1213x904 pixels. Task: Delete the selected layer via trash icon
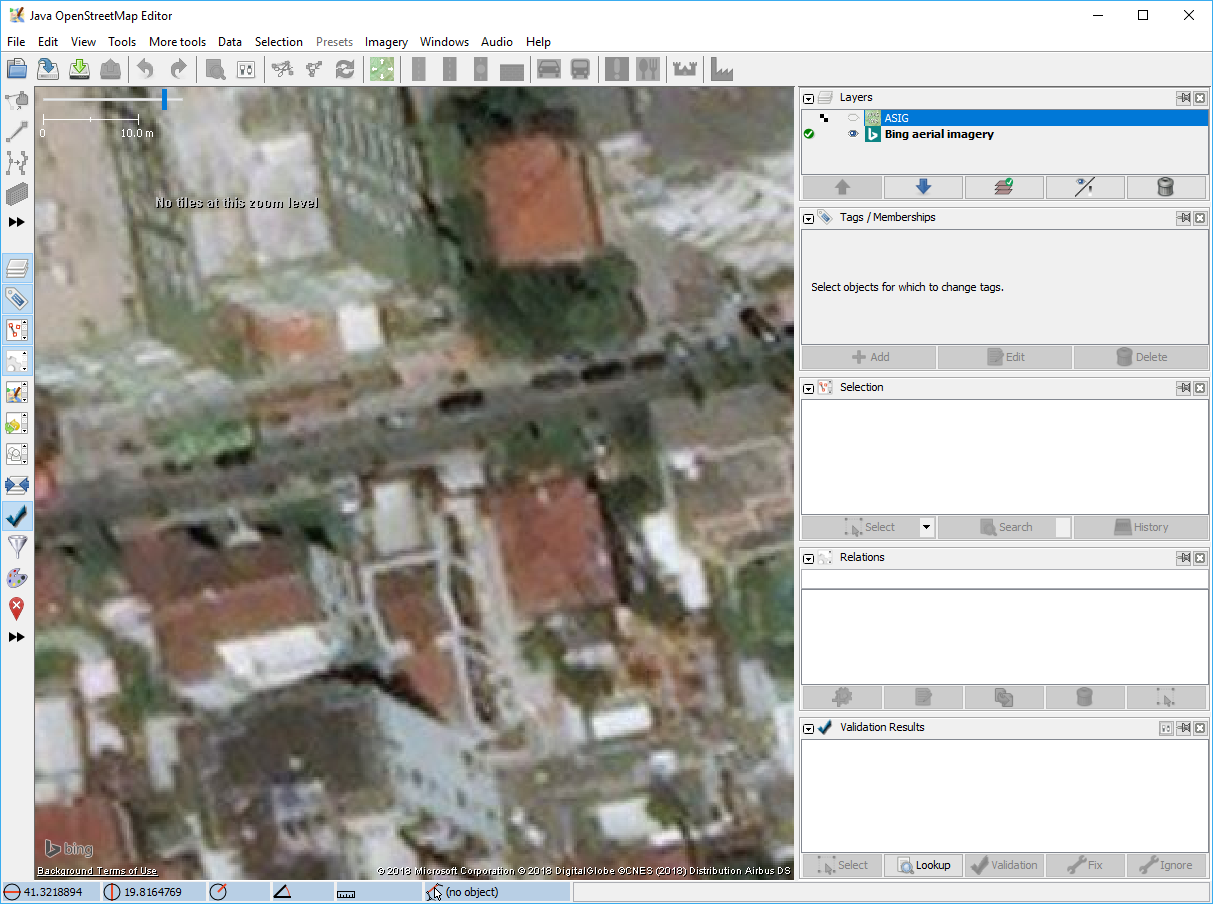[1165, 187]
